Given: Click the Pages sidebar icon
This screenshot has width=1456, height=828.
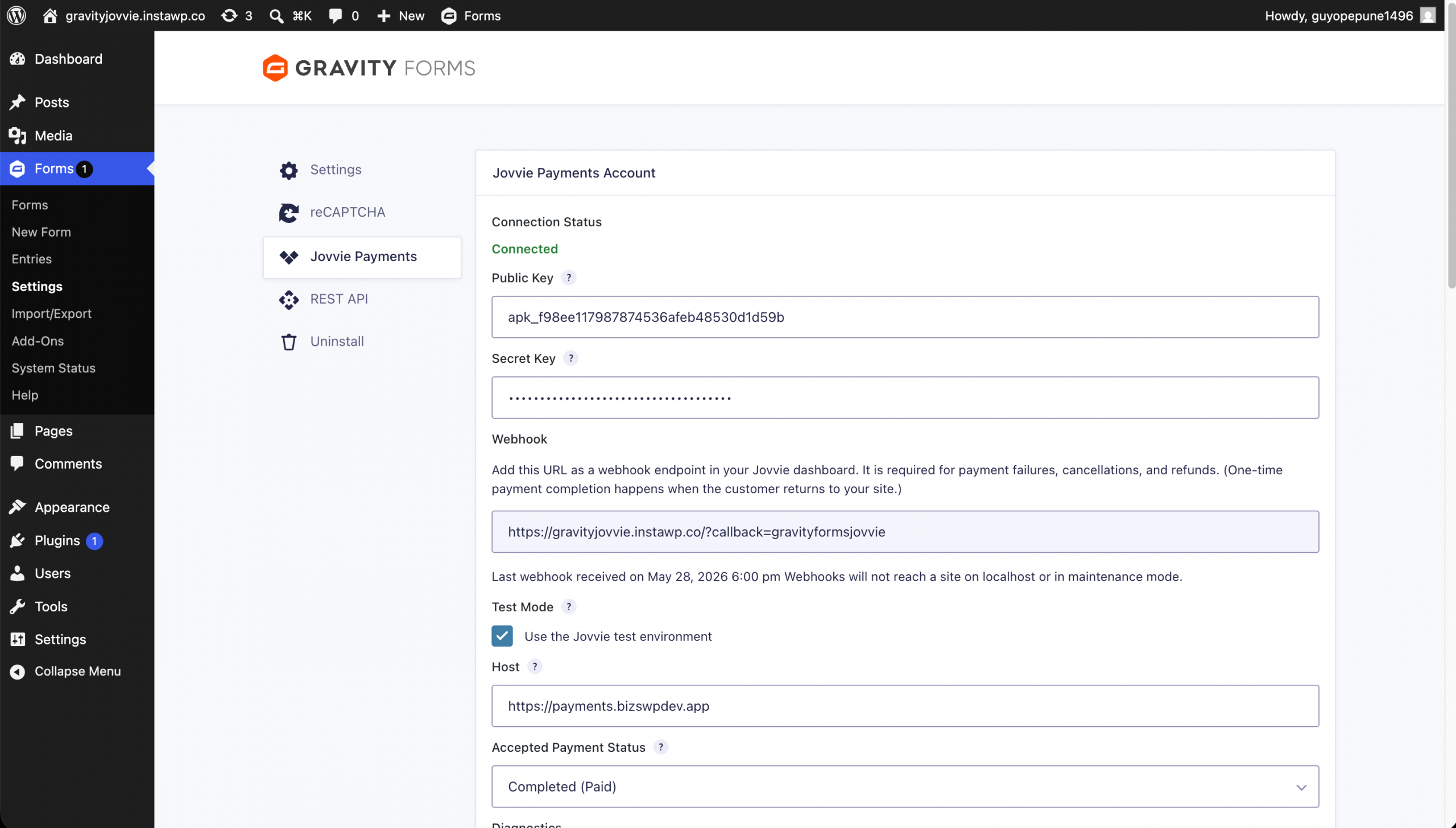Looking at the screenshot, I should point(18,430).
